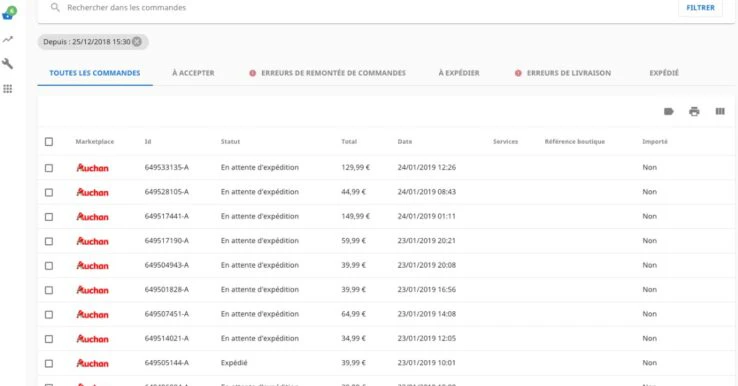
Task: Click total 149,99 € in the table
Action: [355, 217]
